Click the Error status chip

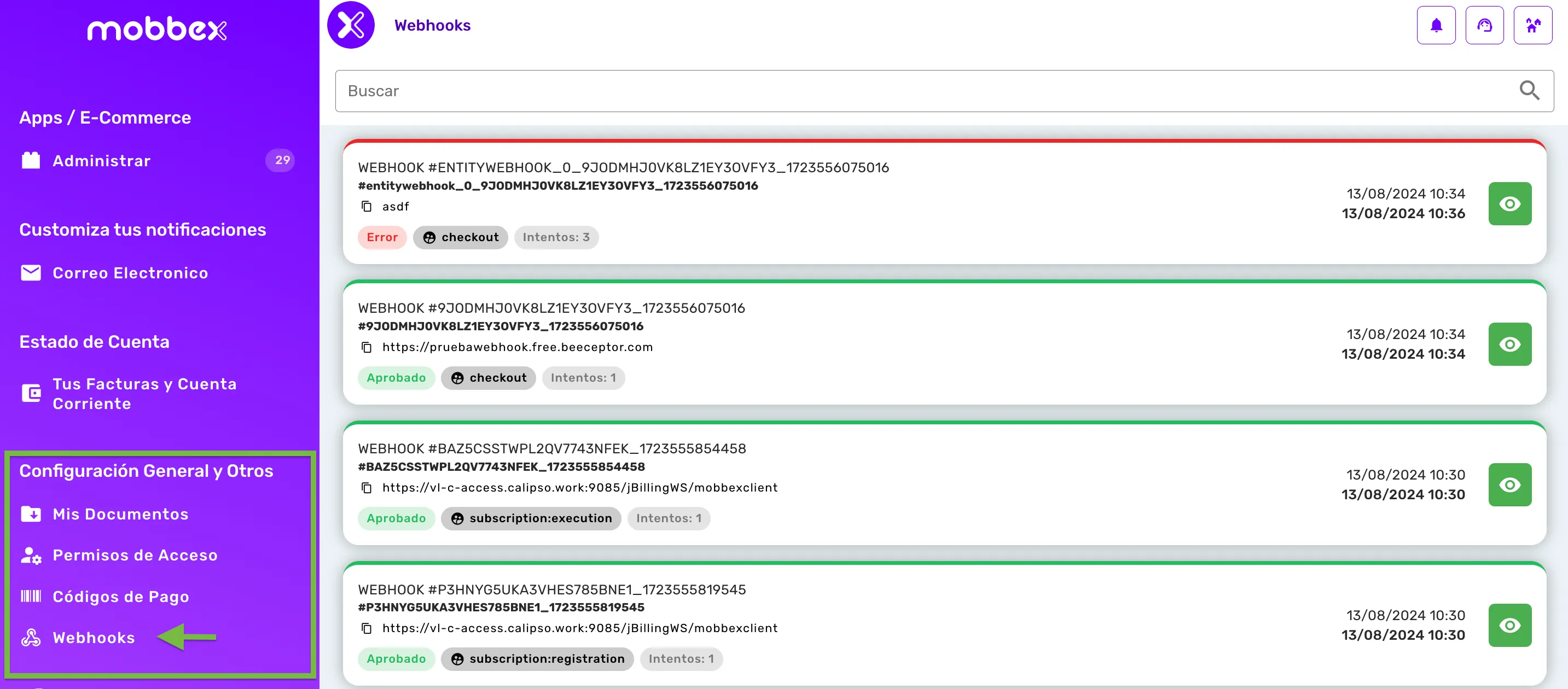pos(382,237)
